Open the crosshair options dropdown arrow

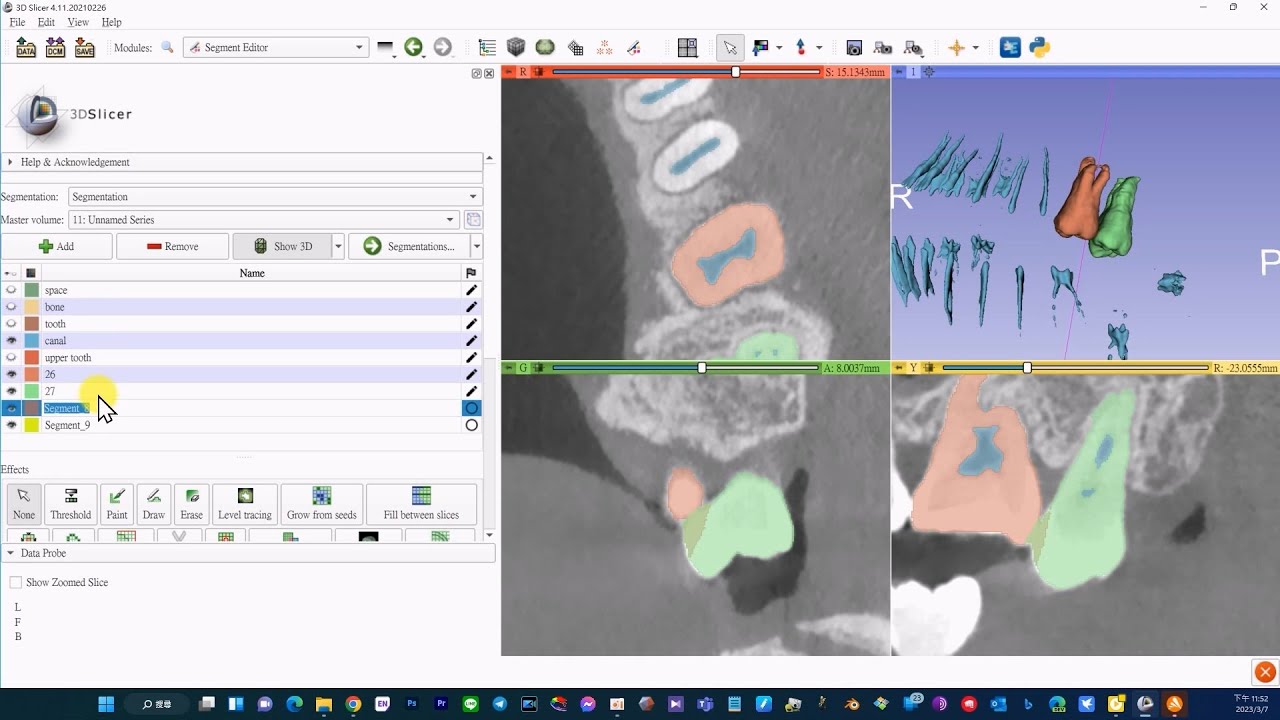[x=975, y=48]
